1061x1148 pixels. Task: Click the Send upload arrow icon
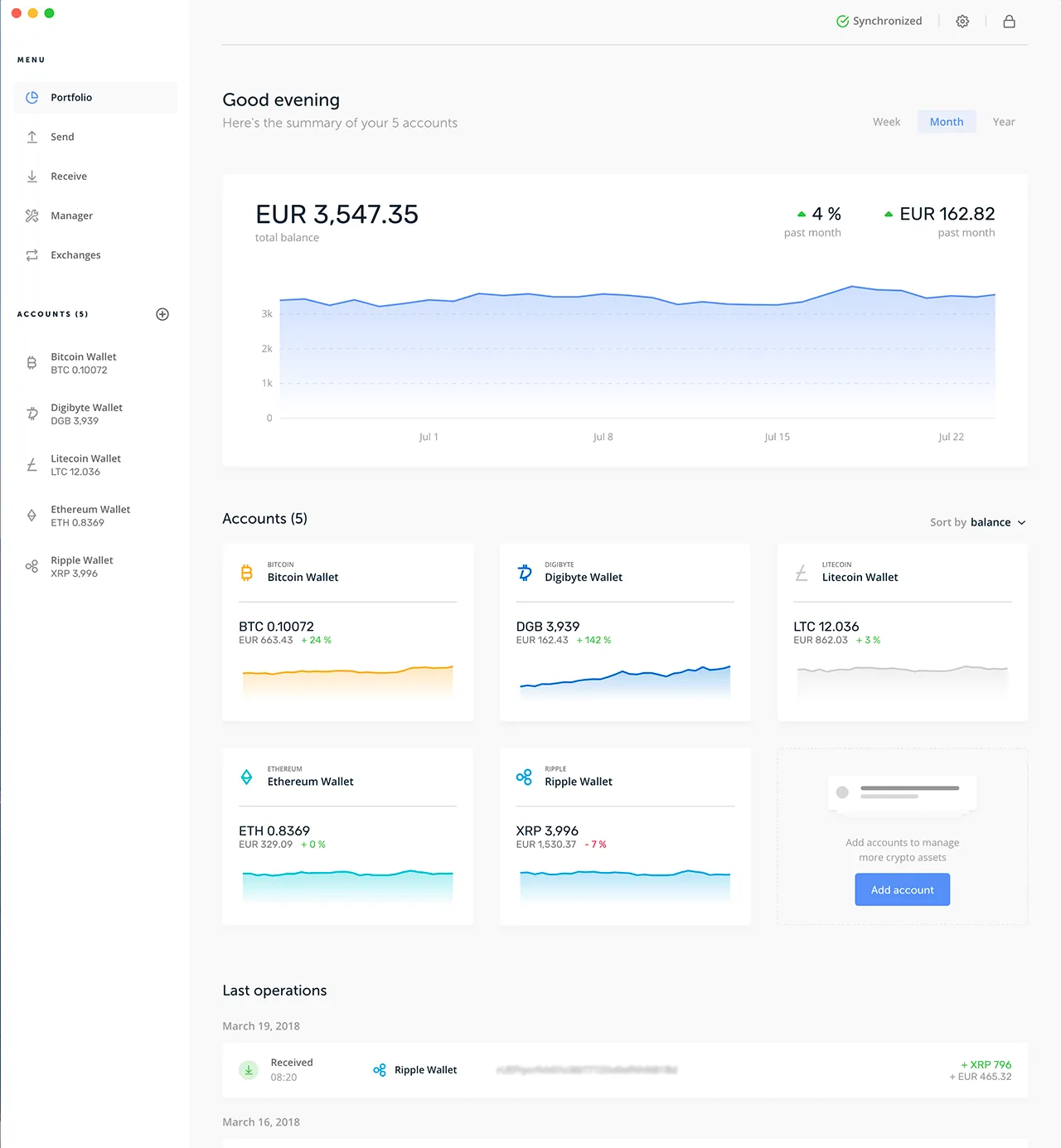tap(32, 137)
